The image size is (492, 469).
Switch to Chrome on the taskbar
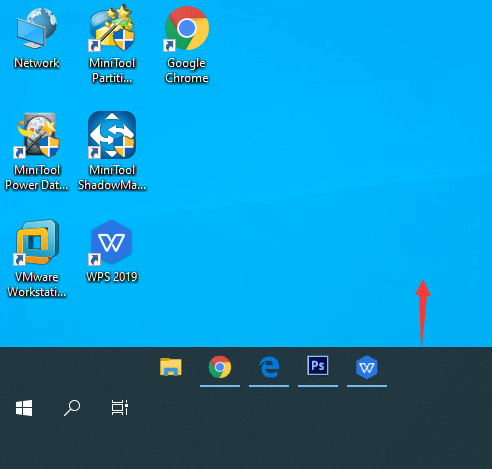pos(220,367)
